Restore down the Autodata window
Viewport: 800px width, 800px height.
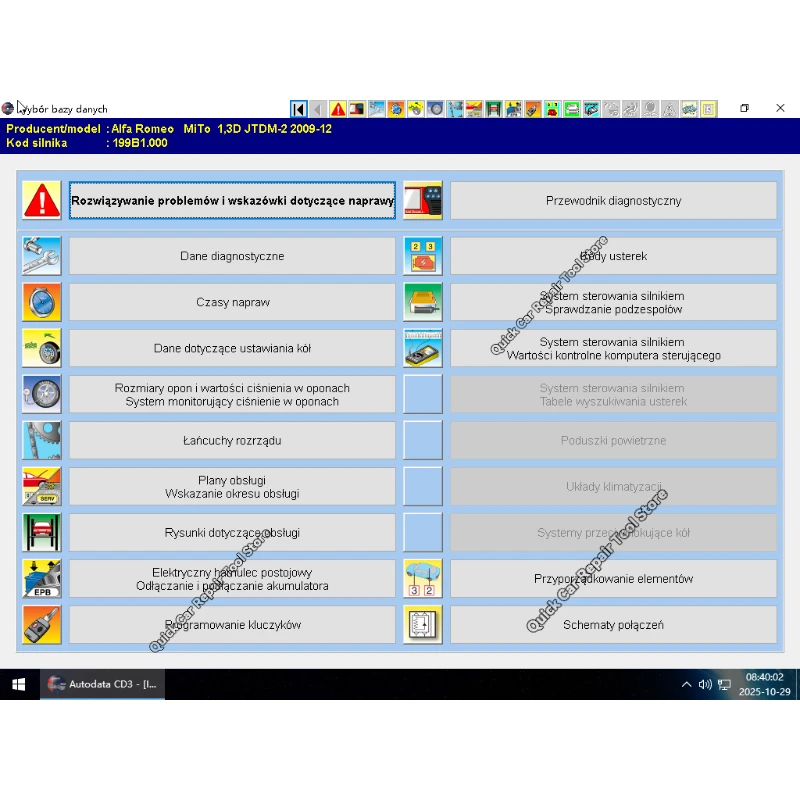point(744,108)
